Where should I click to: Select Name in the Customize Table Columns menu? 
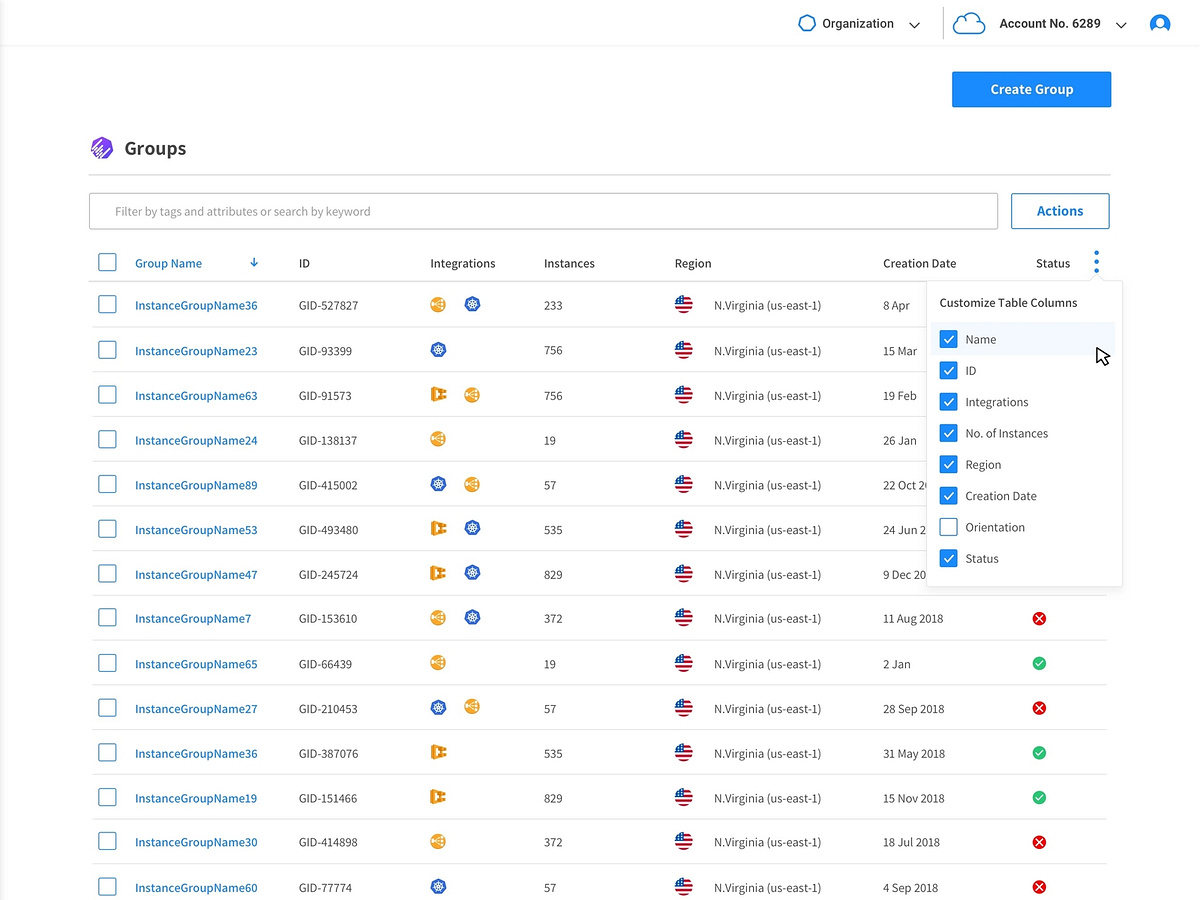[948, 339]
